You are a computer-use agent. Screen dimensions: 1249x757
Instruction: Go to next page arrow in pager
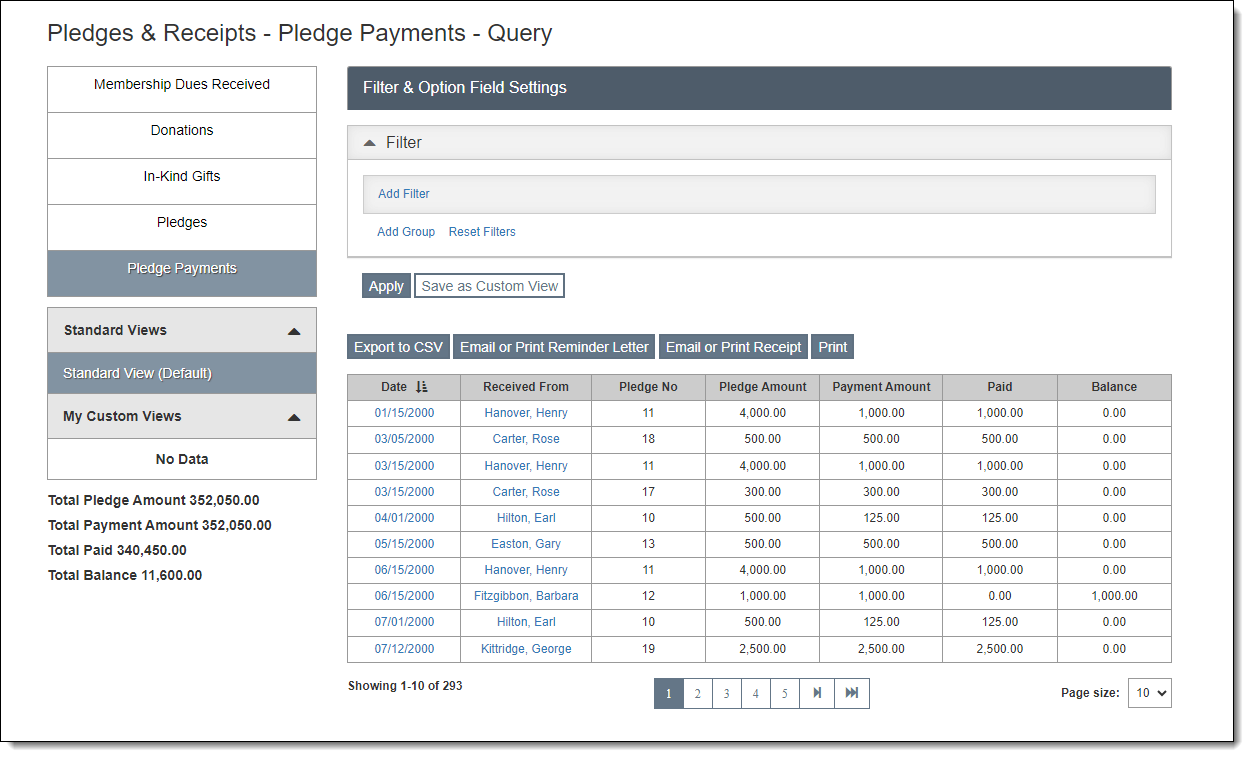(x=817, y=693)
